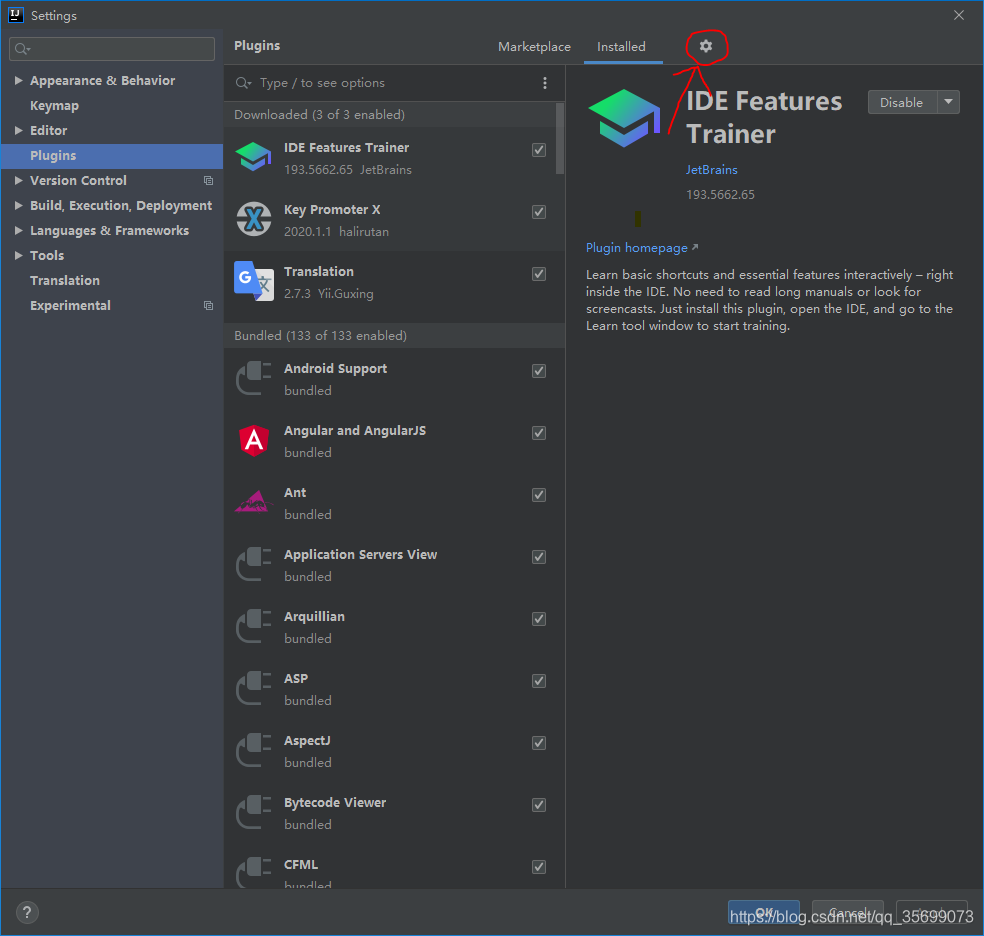Toggle the ASP plugin checkbox
This screenshot has height=936, width=984.
538,681
